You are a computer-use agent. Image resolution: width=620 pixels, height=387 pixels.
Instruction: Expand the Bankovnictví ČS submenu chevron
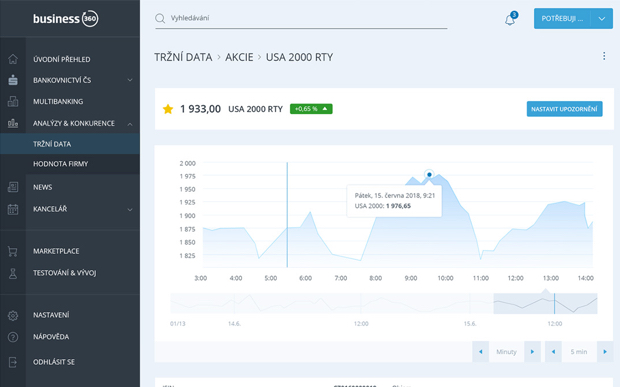(130, 80)
